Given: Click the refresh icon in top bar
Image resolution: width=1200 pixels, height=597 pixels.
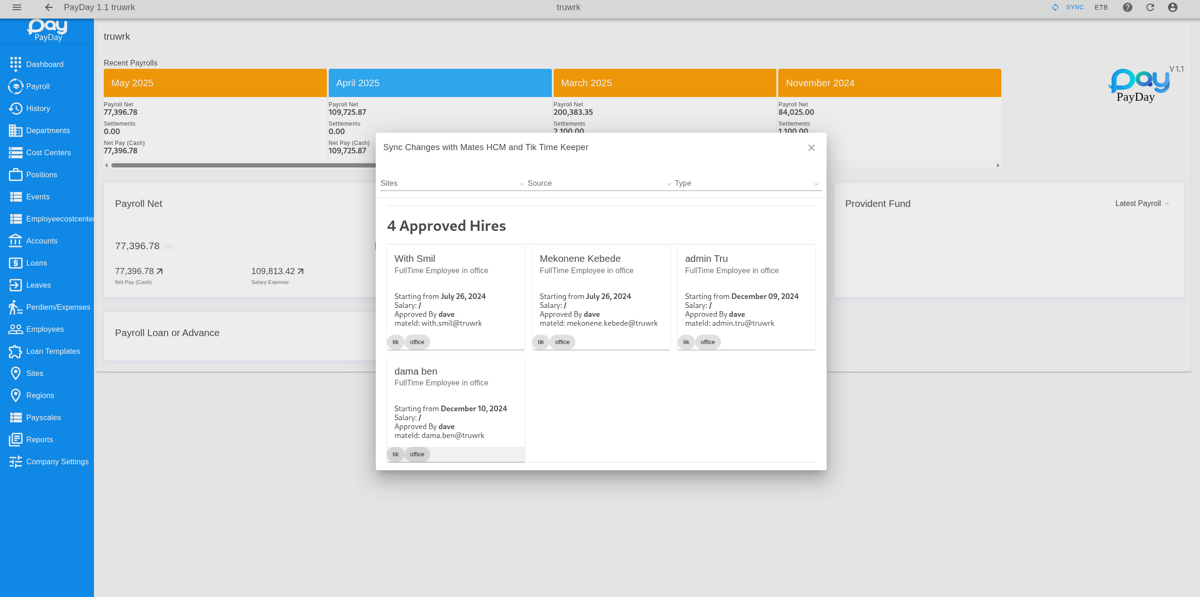Looking at the screenshot, I should 1150,7.
